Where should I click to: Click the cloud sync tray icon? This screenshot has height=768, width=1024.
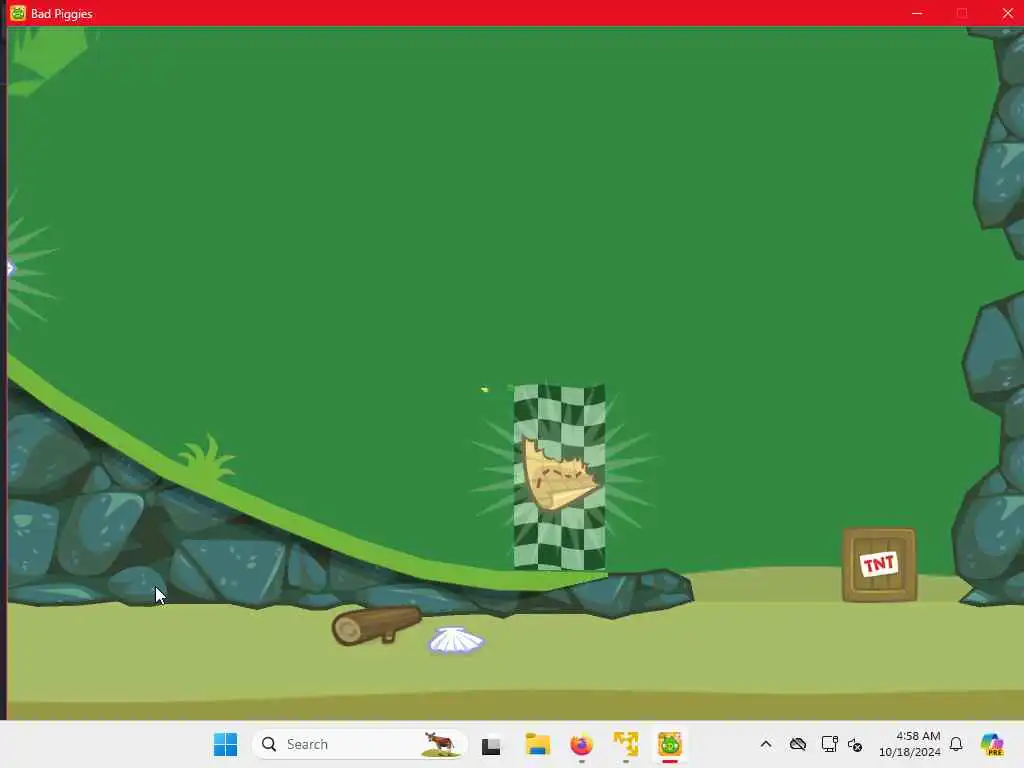pyautogui.click(x=797, y=744)
